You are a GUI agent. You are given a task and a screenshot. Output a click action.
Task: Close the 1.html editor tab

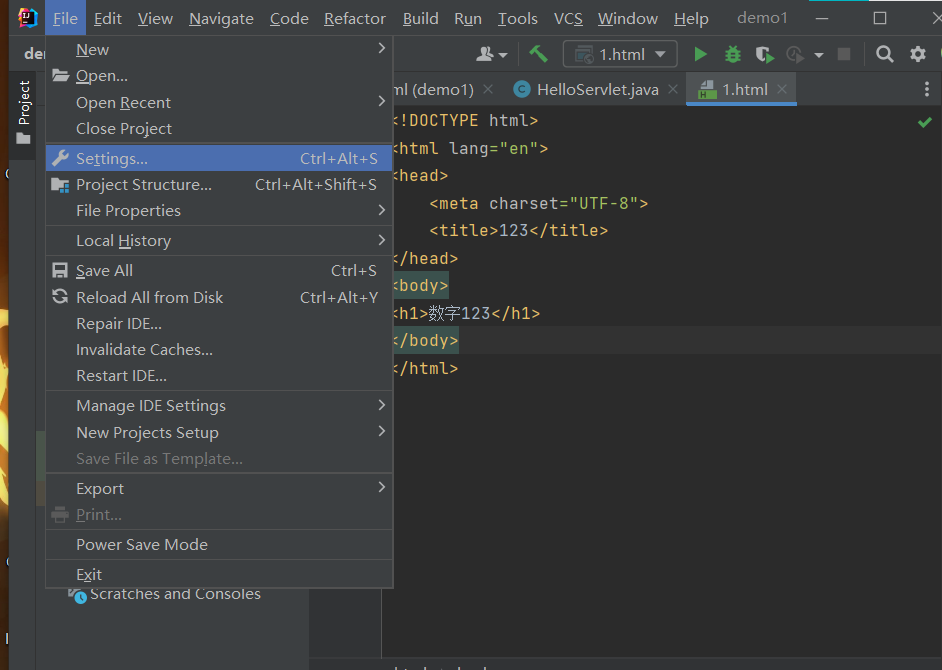click(x=782, y=89)
